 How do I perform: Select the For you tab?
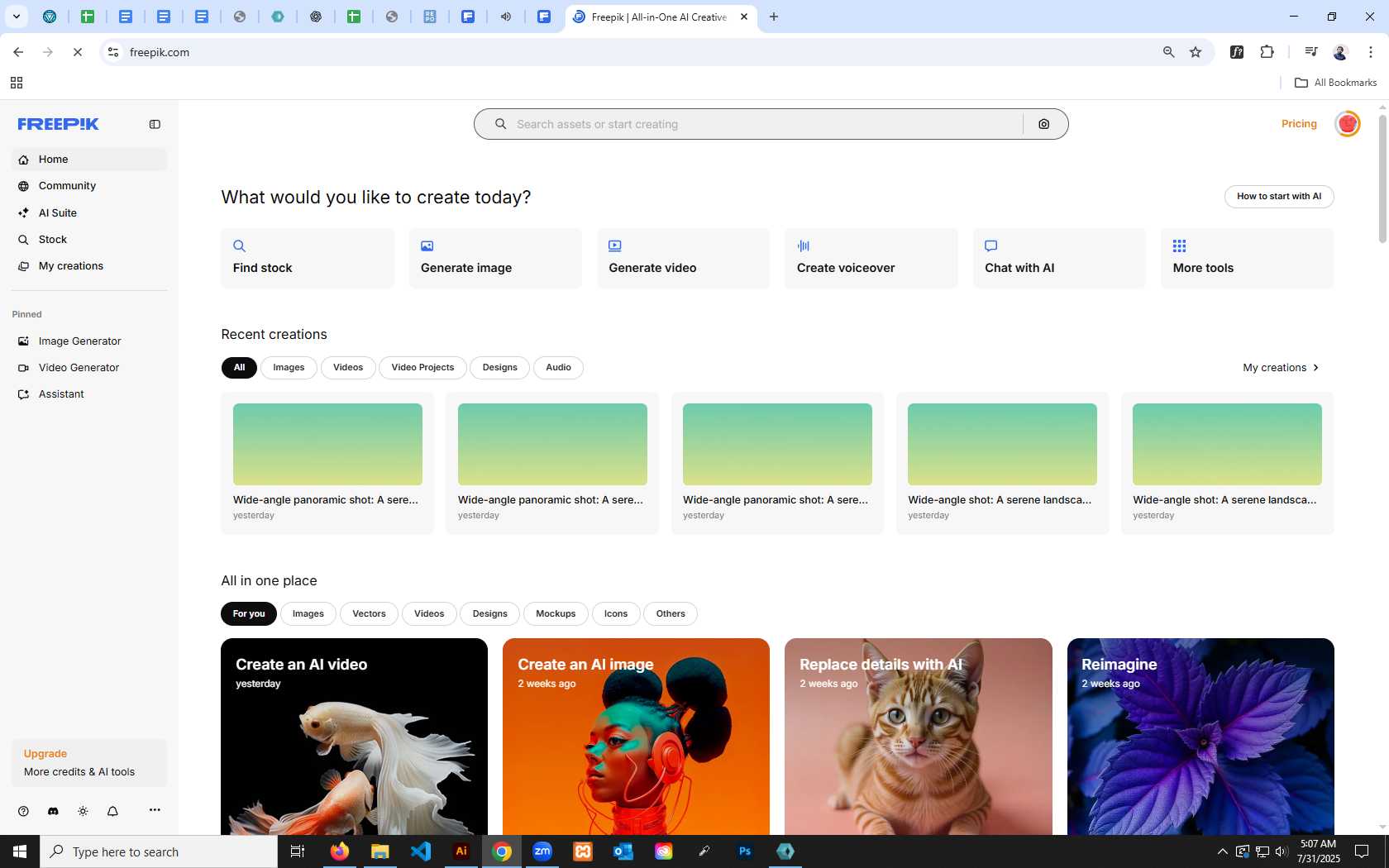click(249, 614)
